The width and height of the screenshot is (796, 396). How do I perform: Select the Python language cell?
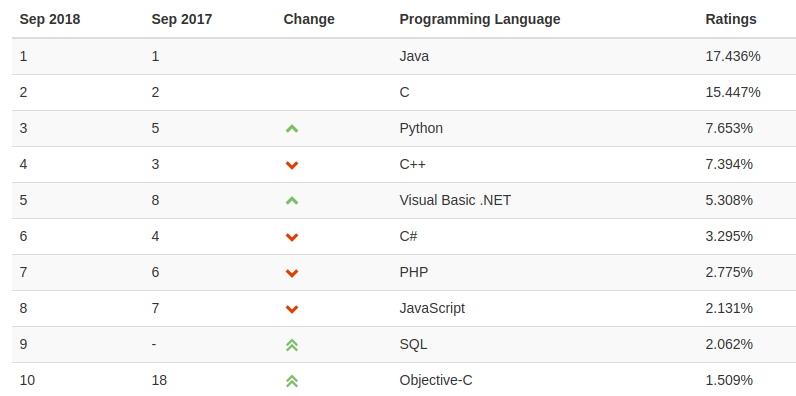421,128
